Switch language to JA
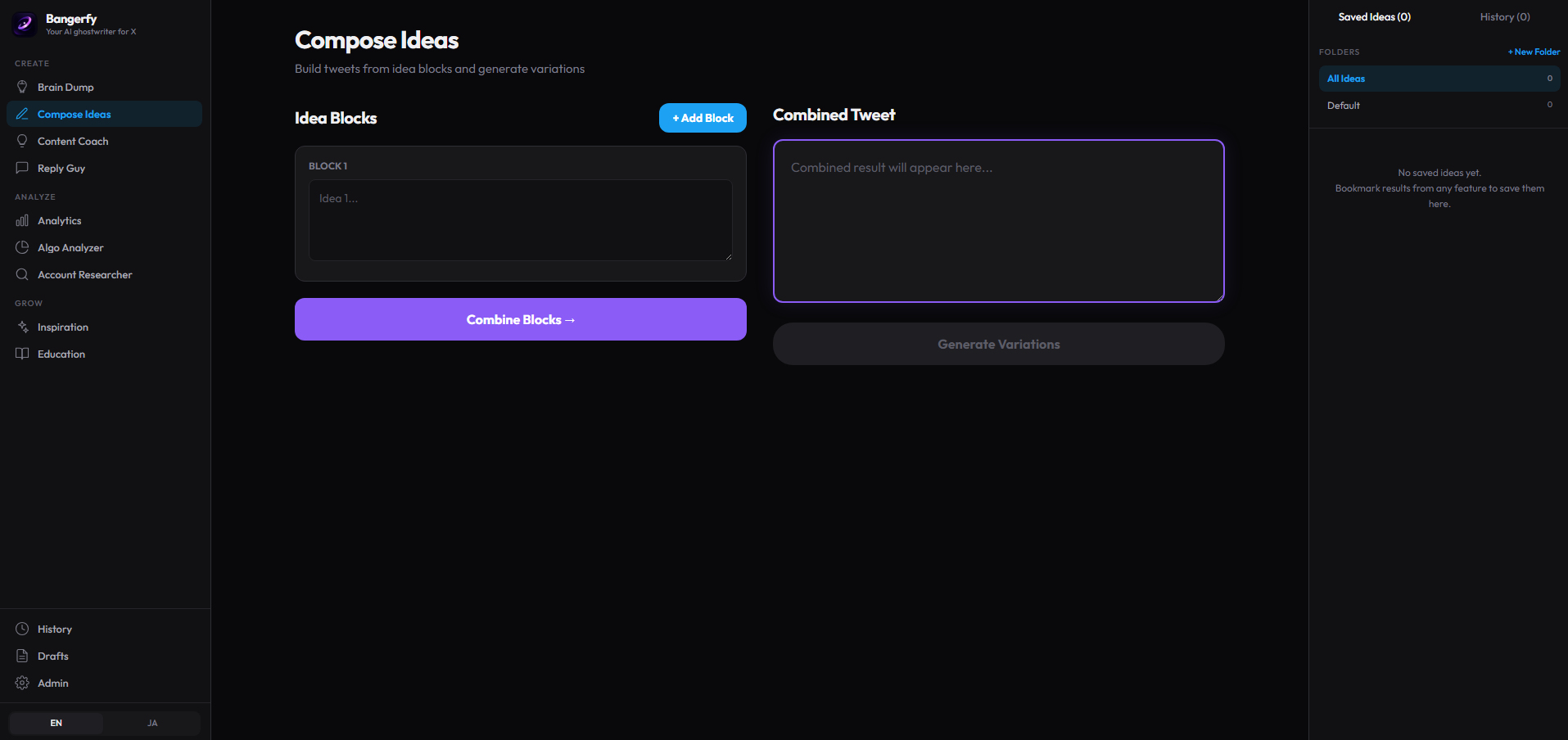The image size is (1568, 740). pyautogui.click(x=151, y=723)
